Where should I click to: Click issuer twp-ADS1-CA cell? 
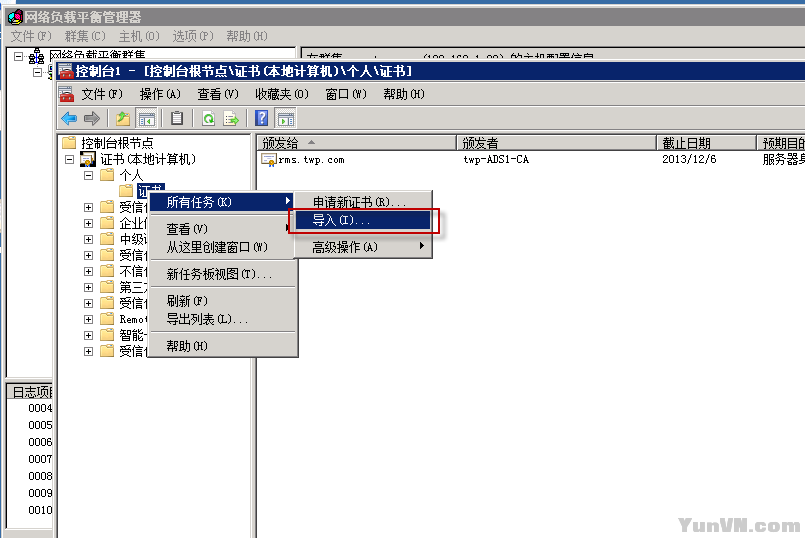click(x=496, y=159)
